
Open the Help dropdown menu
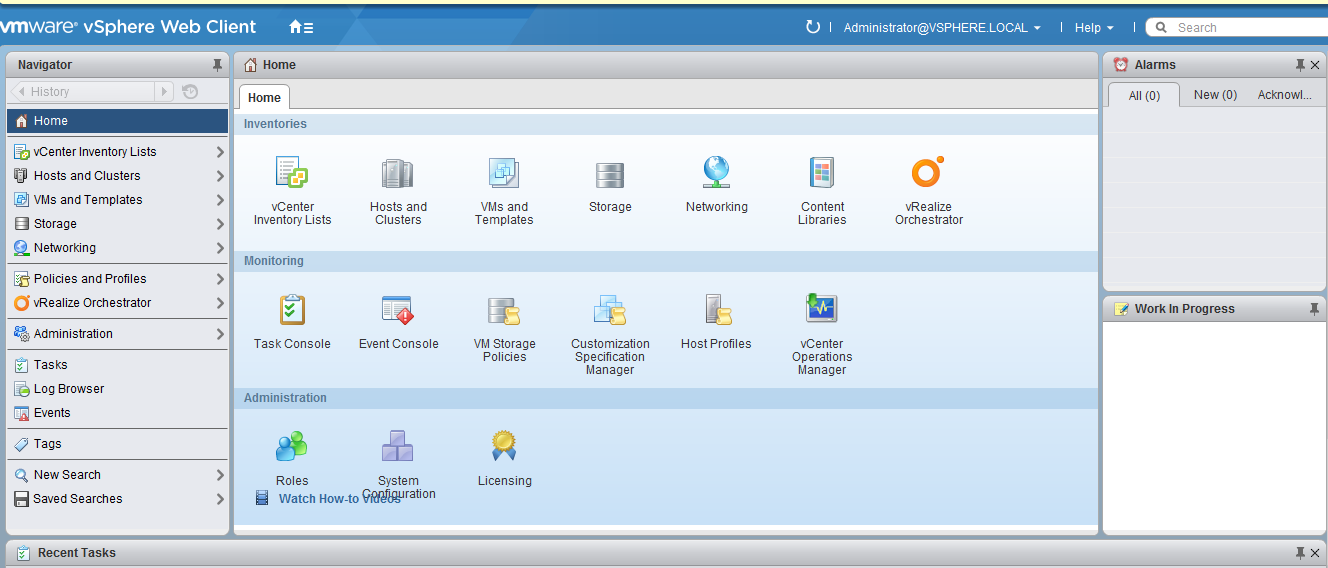[x=1094, y=28]
